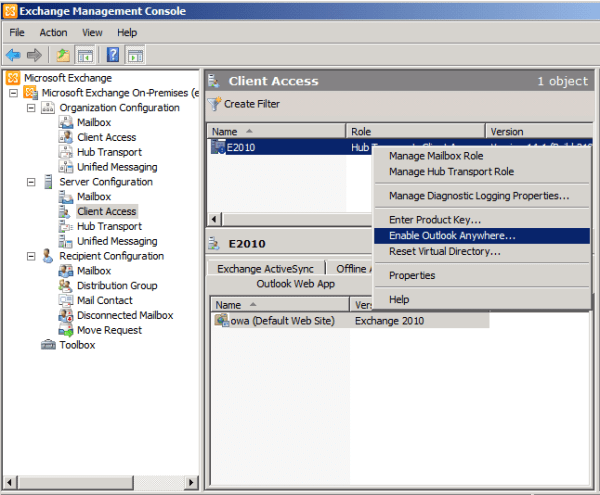
Task: Click the Microsoft Exchange On-Premises node icon
Action: [x=31, y=93]
